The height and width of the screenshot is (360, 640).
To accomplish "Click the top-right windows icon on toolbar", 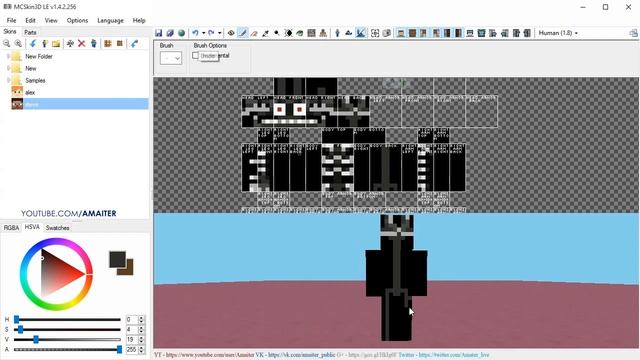I will (633, 33).
